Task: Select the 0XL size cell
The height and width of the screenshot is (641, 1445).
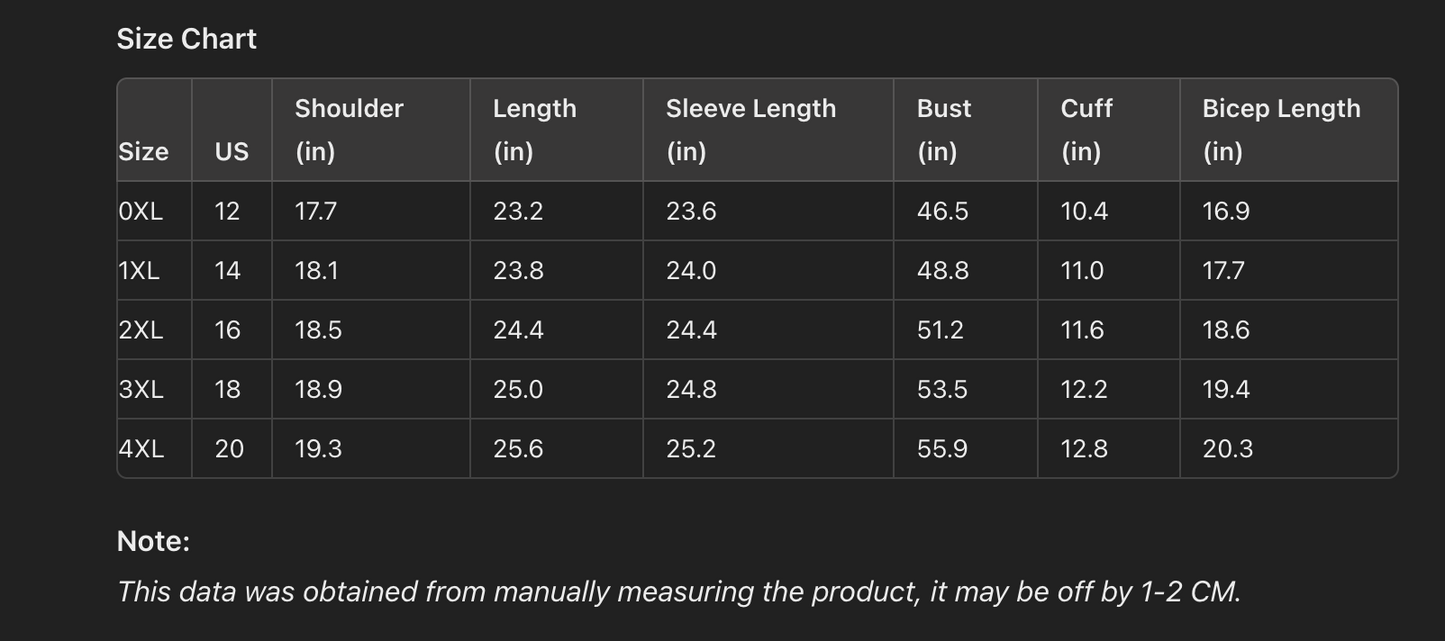Action: pos(141,211)
